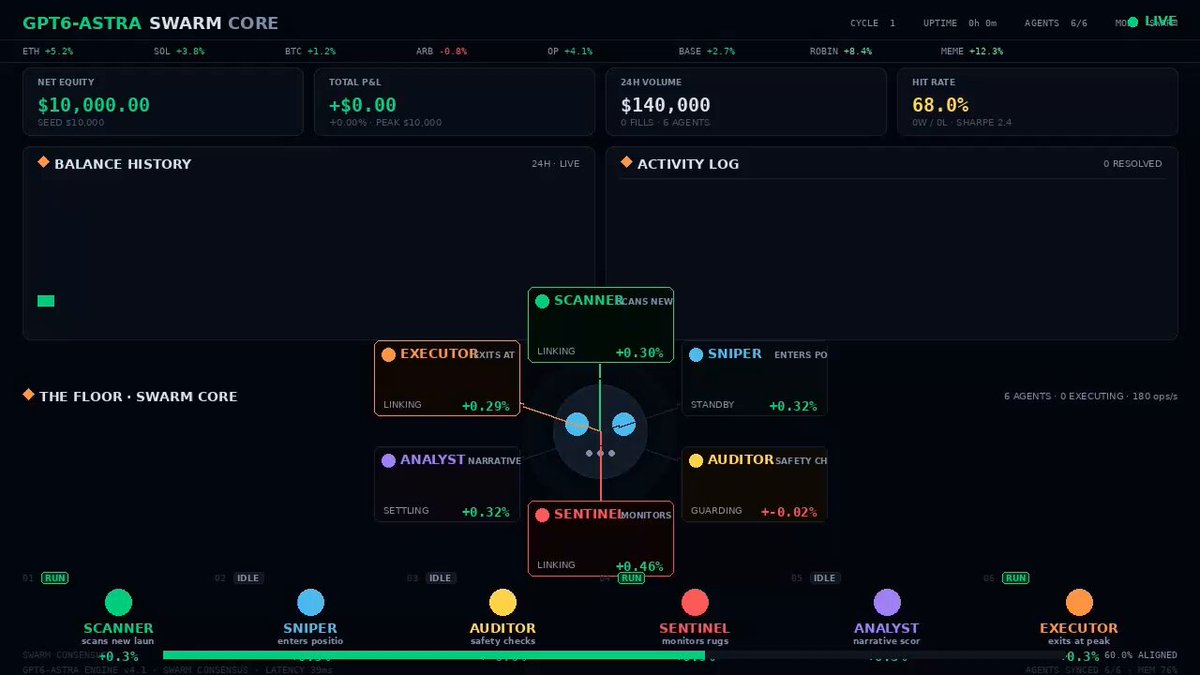Open the Net Equity card showing $10,000.00
Screen dimensions: 1200x675
point(163,102)
